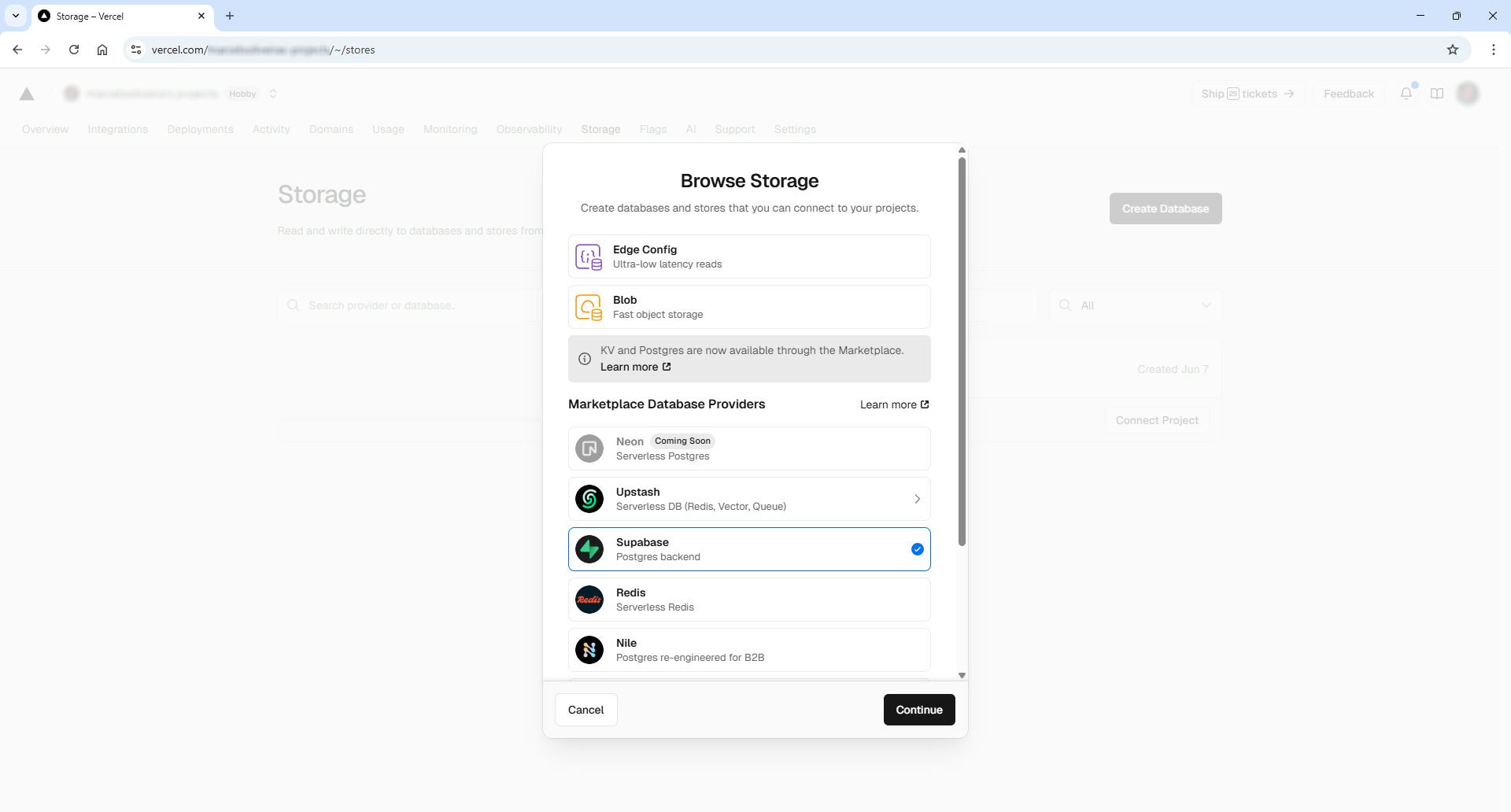Click the Edge Config storage icon

pyautogui.click(x=589, y=257)
